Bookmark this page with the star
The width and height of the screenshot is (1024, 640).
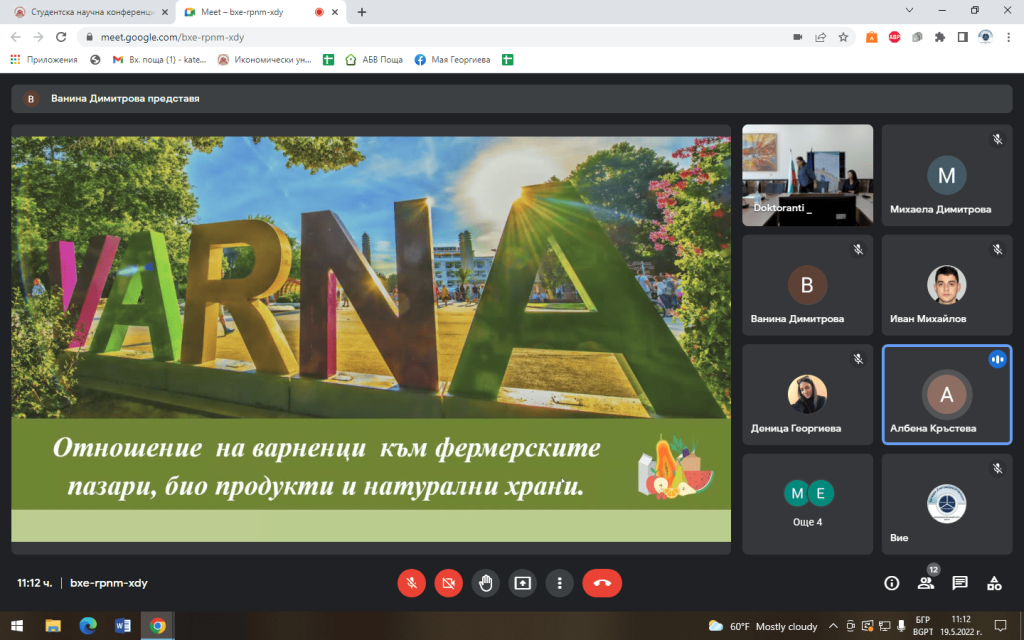point(843,37)
